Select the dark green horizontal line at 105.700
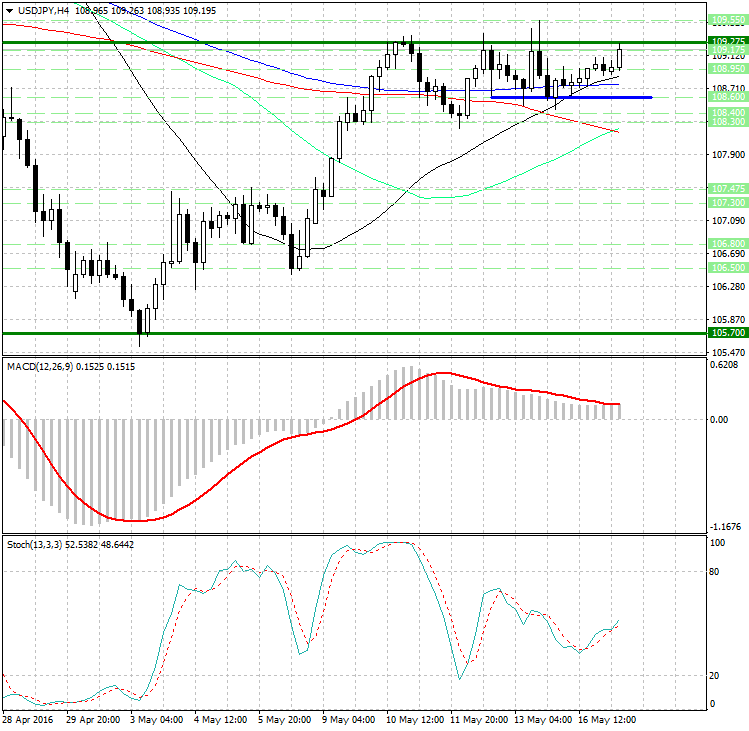Viewport: 749px width, 731px height. point(354,333)
